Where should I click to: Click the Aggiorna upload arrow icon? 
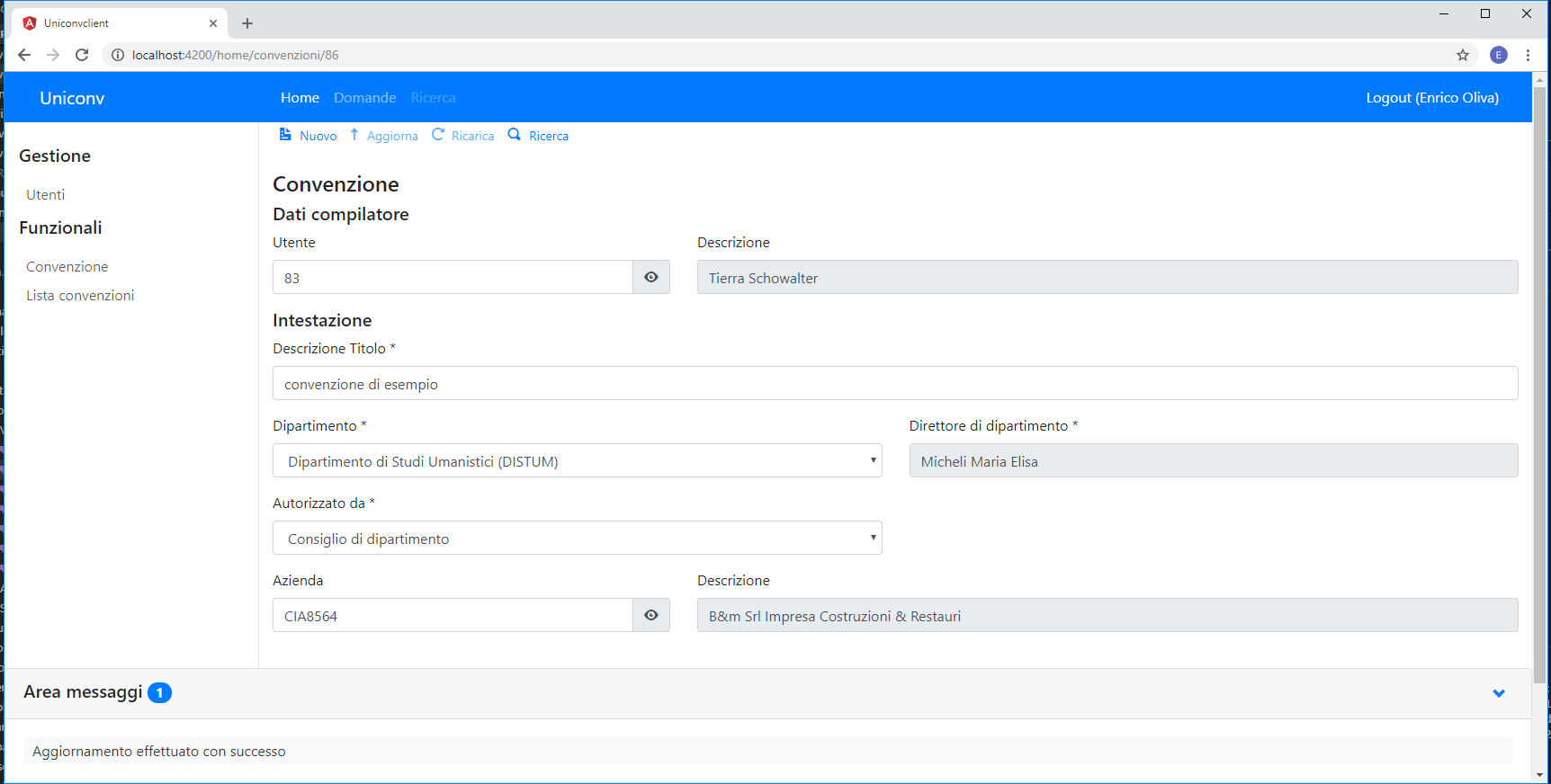click(x=354, y=134)
